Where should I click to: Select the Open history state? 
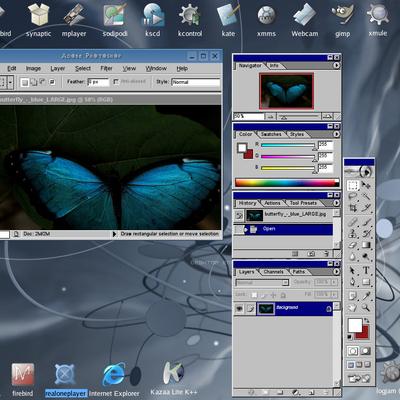tap(283, 229)
